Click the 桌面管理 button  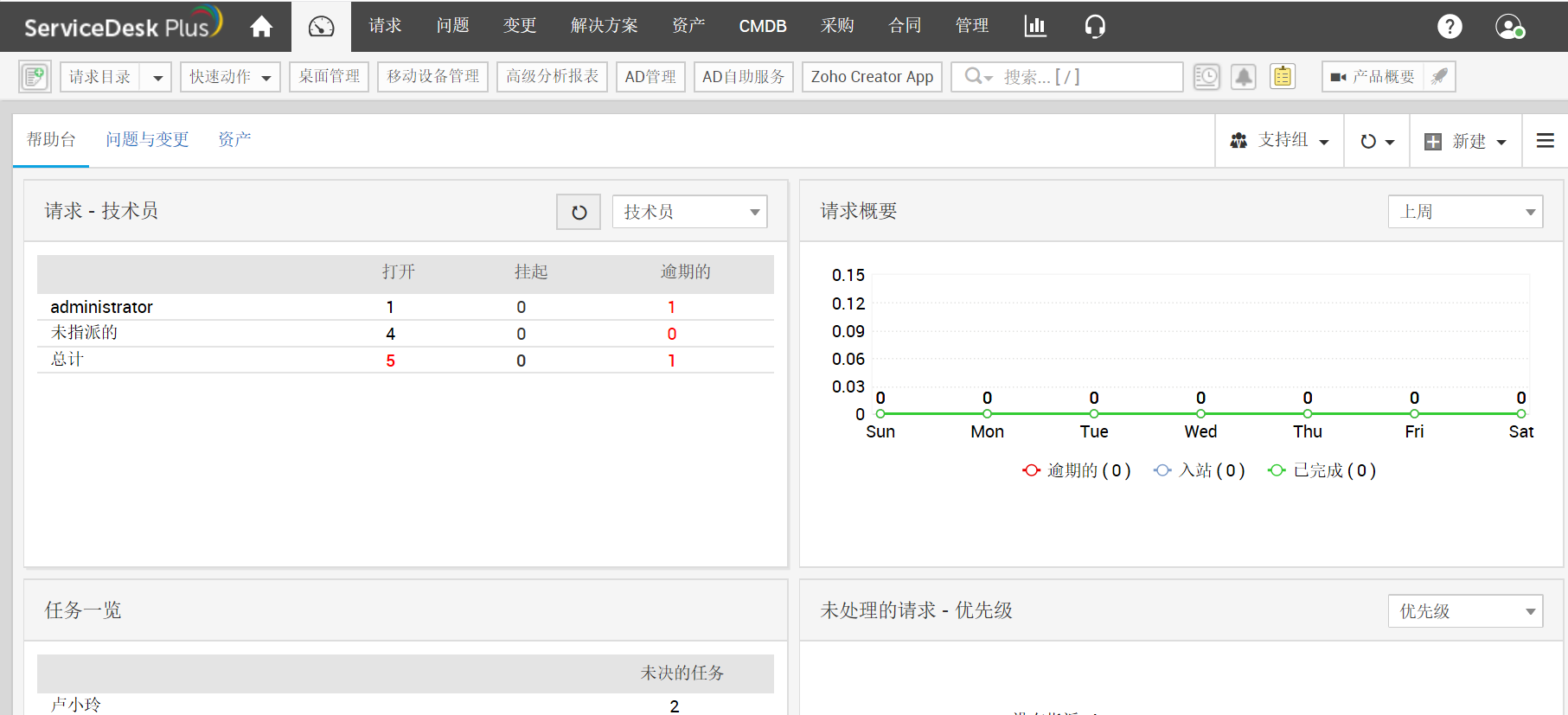point(330,77)
